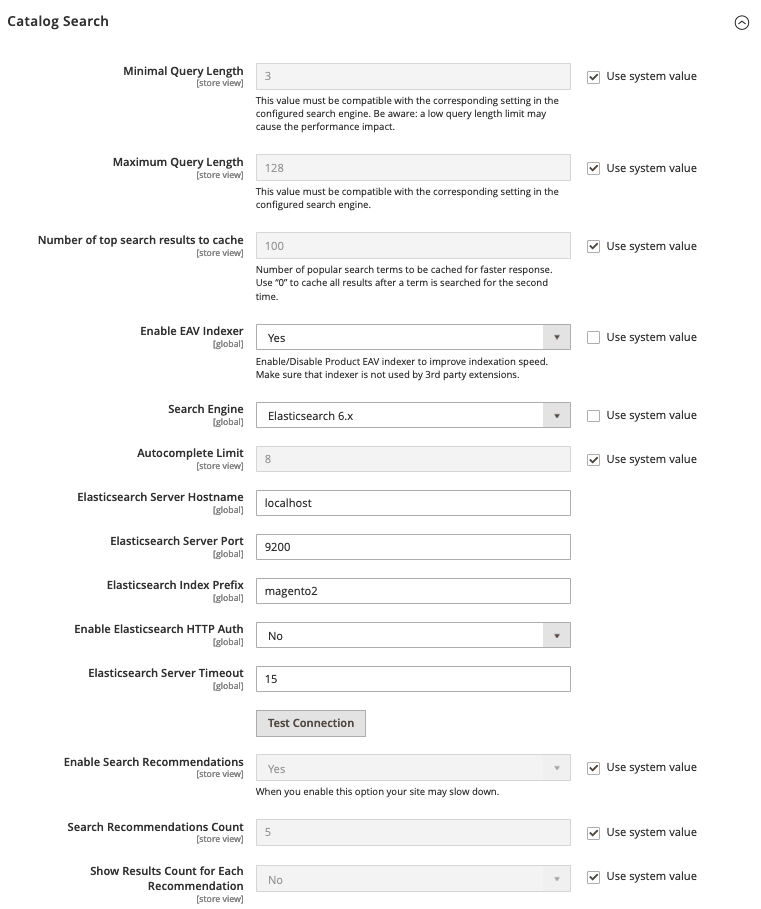
Task: Uncheck Use system value for Minimal Query Length
Action: tap(593, 77)
